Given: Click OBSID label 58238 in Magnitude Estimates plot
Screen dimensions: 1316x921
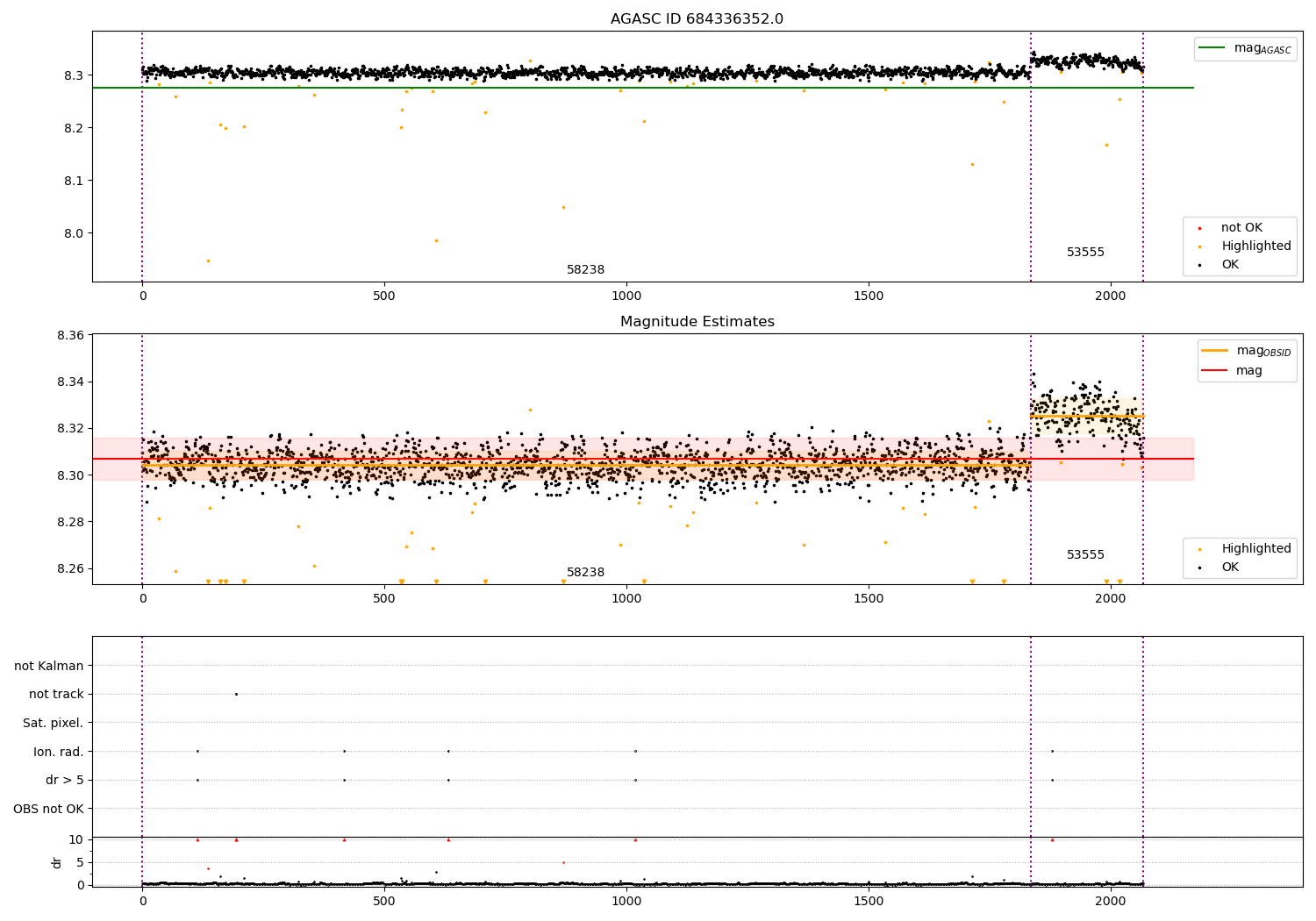Looking at the screenshot, I should pos(585,573).
